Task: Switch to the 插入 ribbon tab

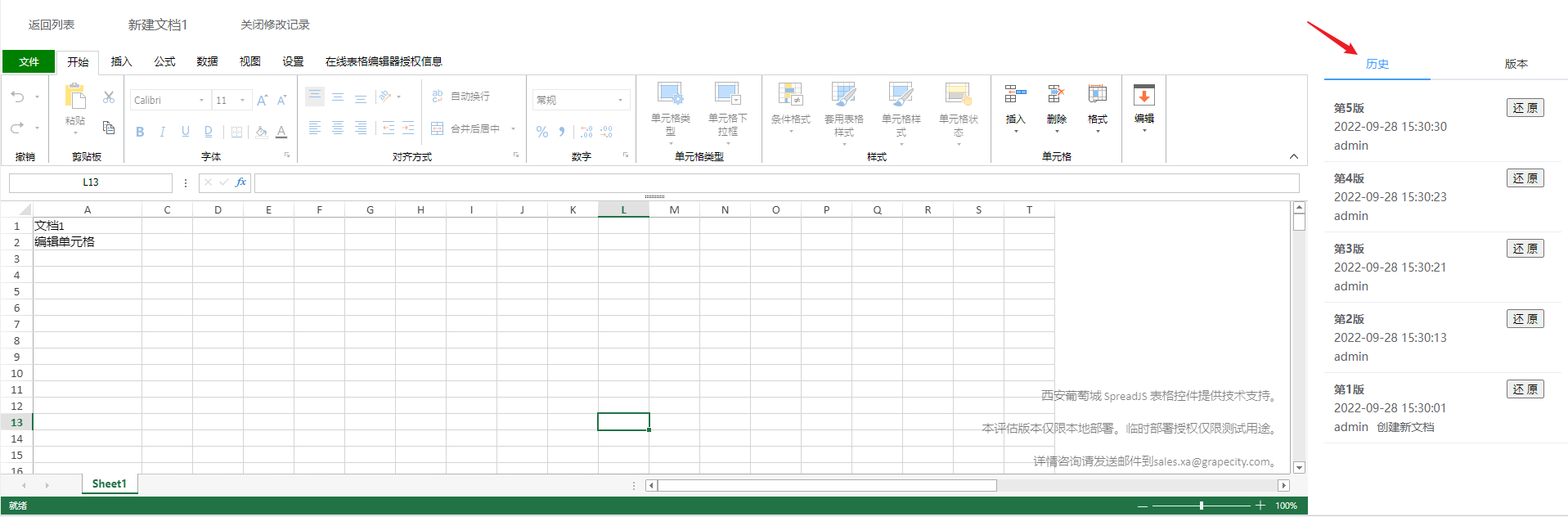Action: coord(121,61)
